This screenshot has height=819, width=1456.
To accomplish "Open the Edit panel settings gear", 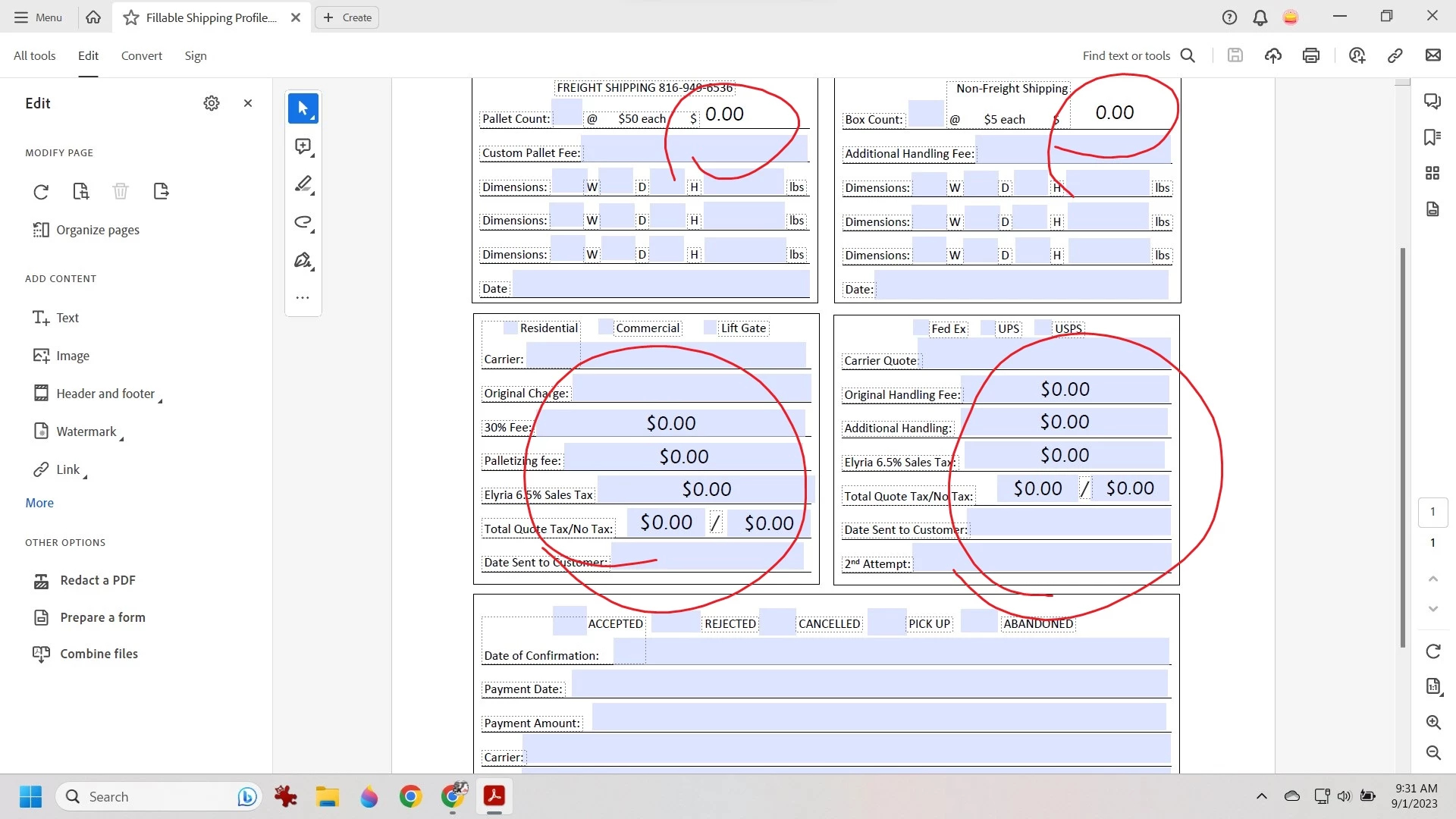I will (212, 103).
